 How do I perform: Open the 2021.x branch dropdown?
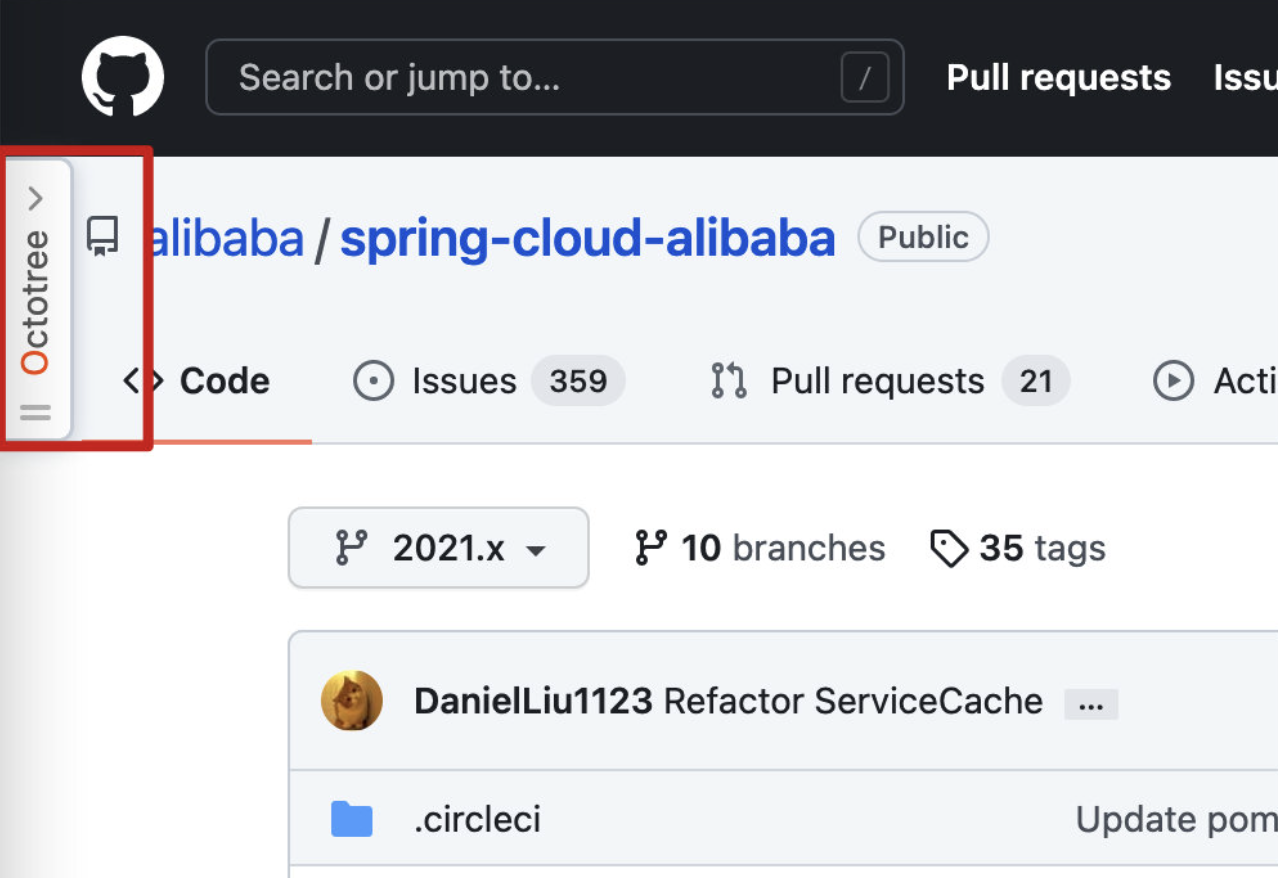438,548
